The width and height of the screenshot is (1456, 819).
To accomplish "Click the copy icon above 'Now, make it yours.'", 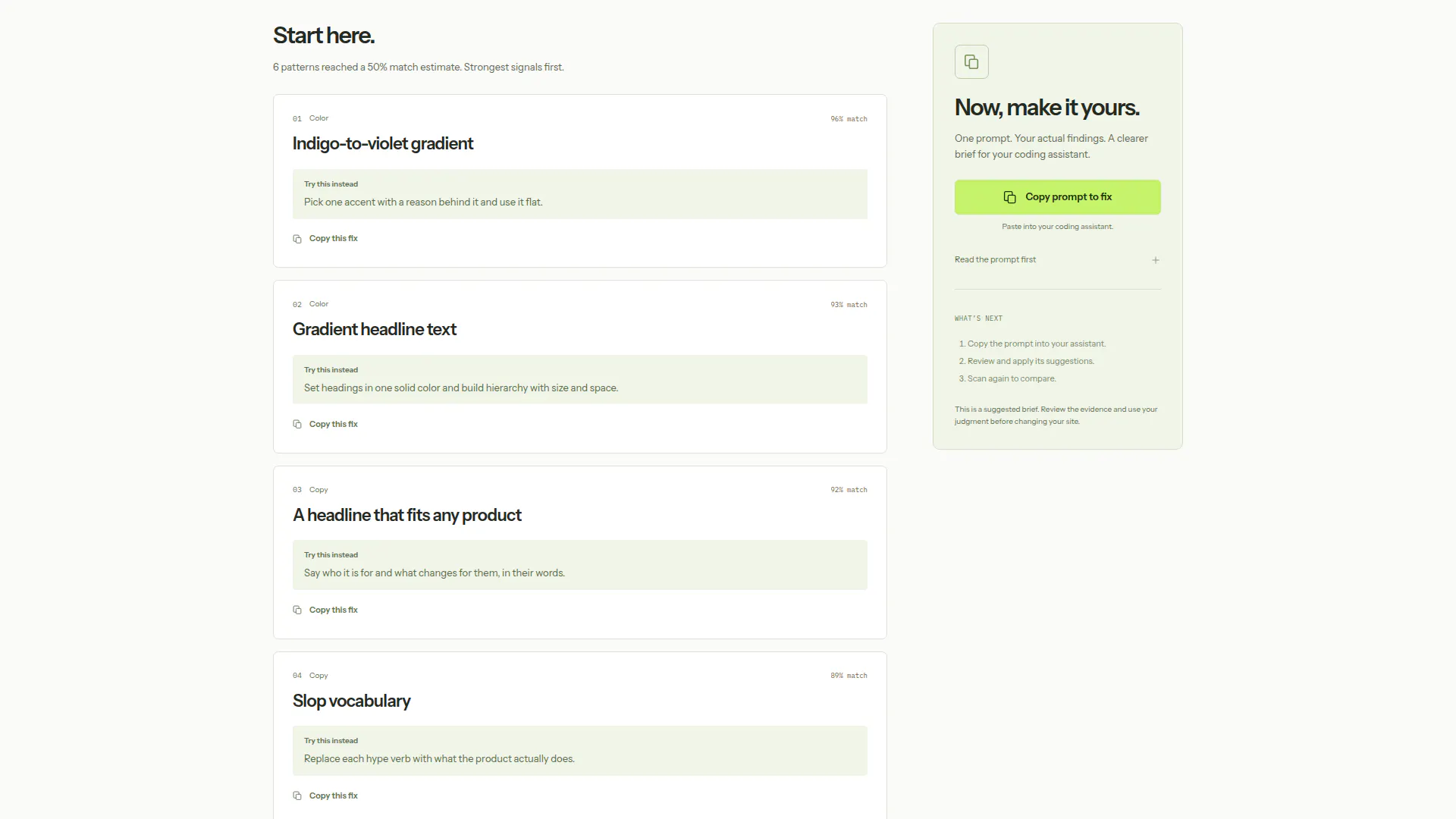I will tap(971, 62).
